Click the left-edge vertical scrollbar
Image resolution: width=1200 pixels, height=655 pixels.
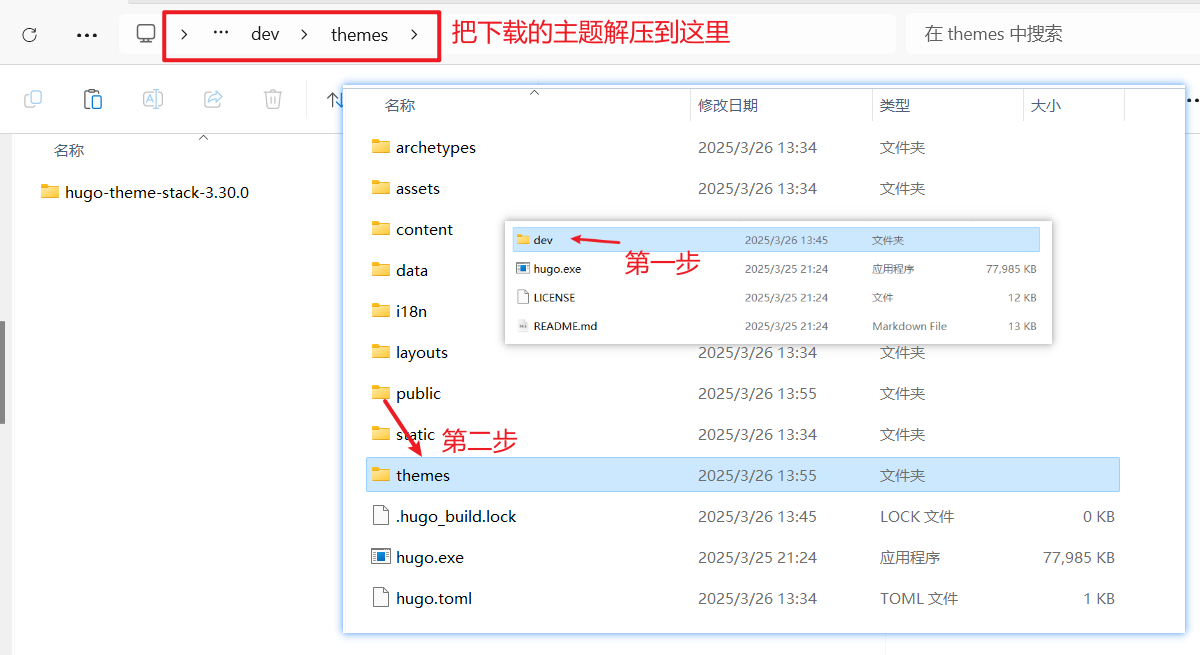tap(3, 372)
